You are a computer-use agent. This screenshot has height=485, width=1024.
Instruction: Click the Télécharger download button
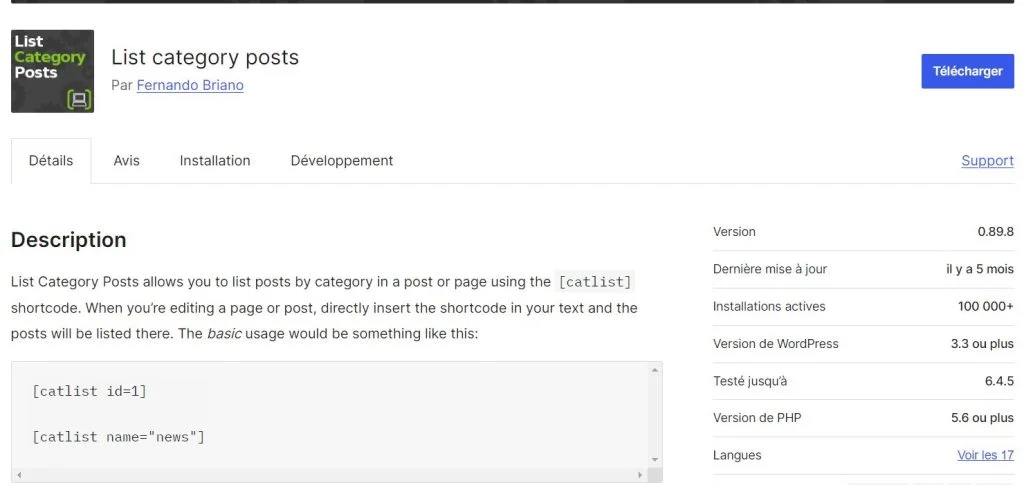(967, 71)
